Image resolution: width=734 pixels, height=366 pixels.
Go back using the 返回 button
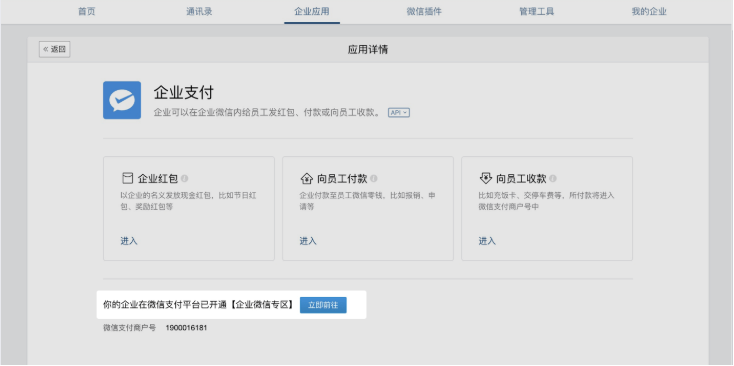(55, 49)
